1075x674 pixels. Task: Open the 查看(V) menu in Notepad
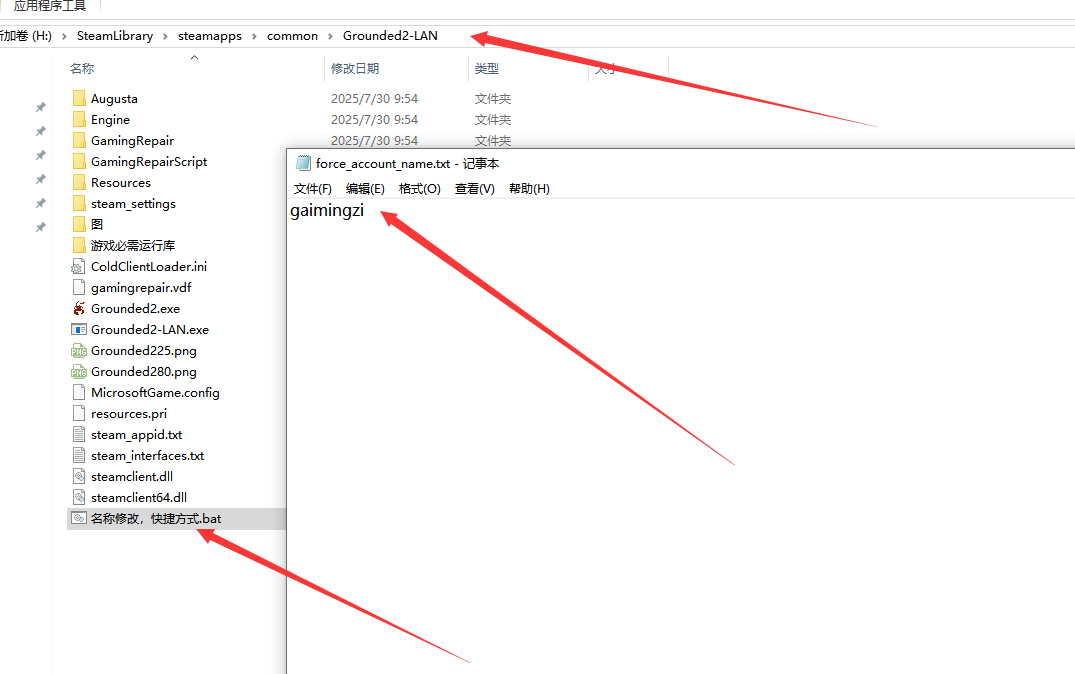pyautogui.click(x=474, y=189)
